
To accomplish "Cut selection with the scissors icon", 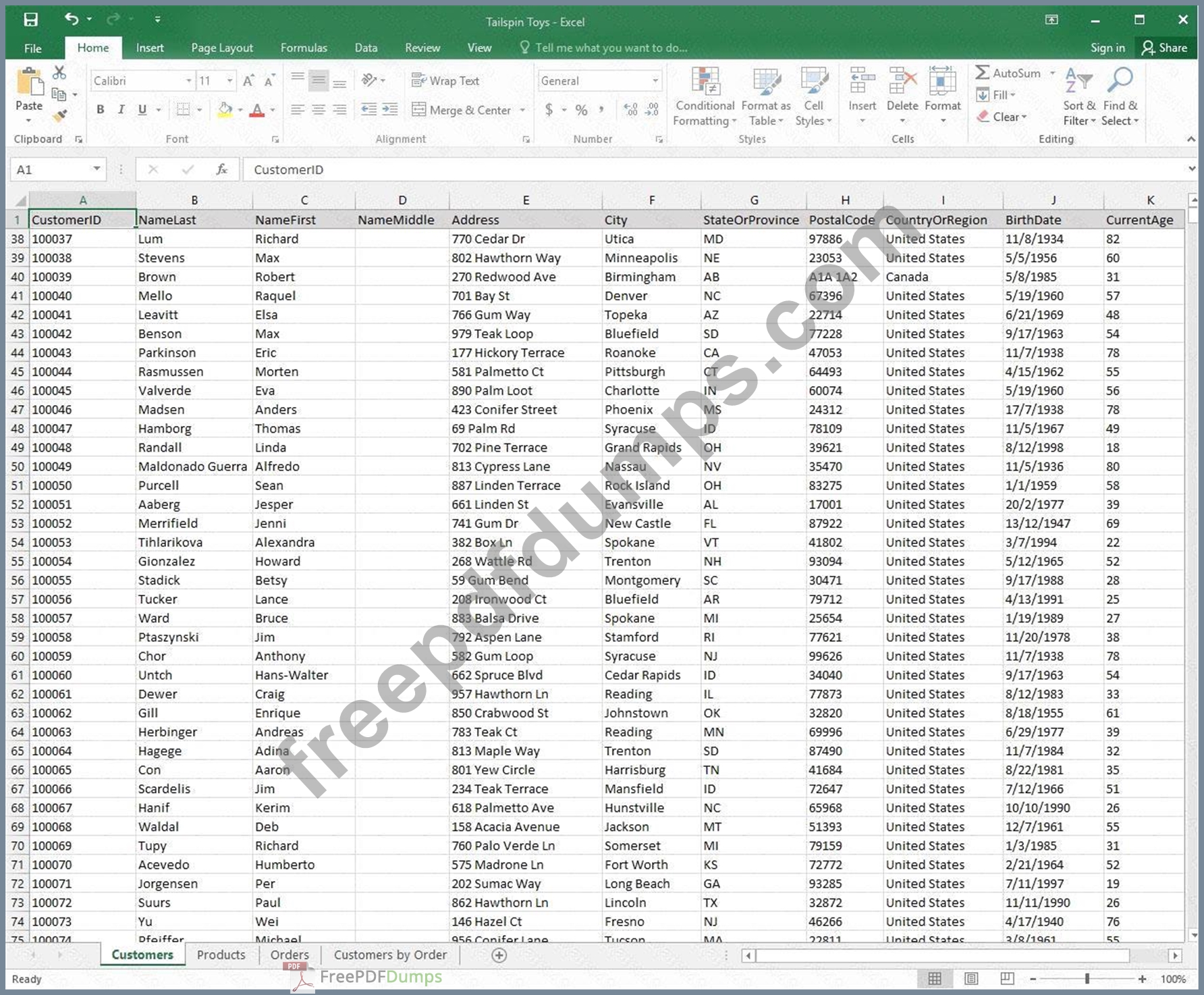I will tap(59, 72).
